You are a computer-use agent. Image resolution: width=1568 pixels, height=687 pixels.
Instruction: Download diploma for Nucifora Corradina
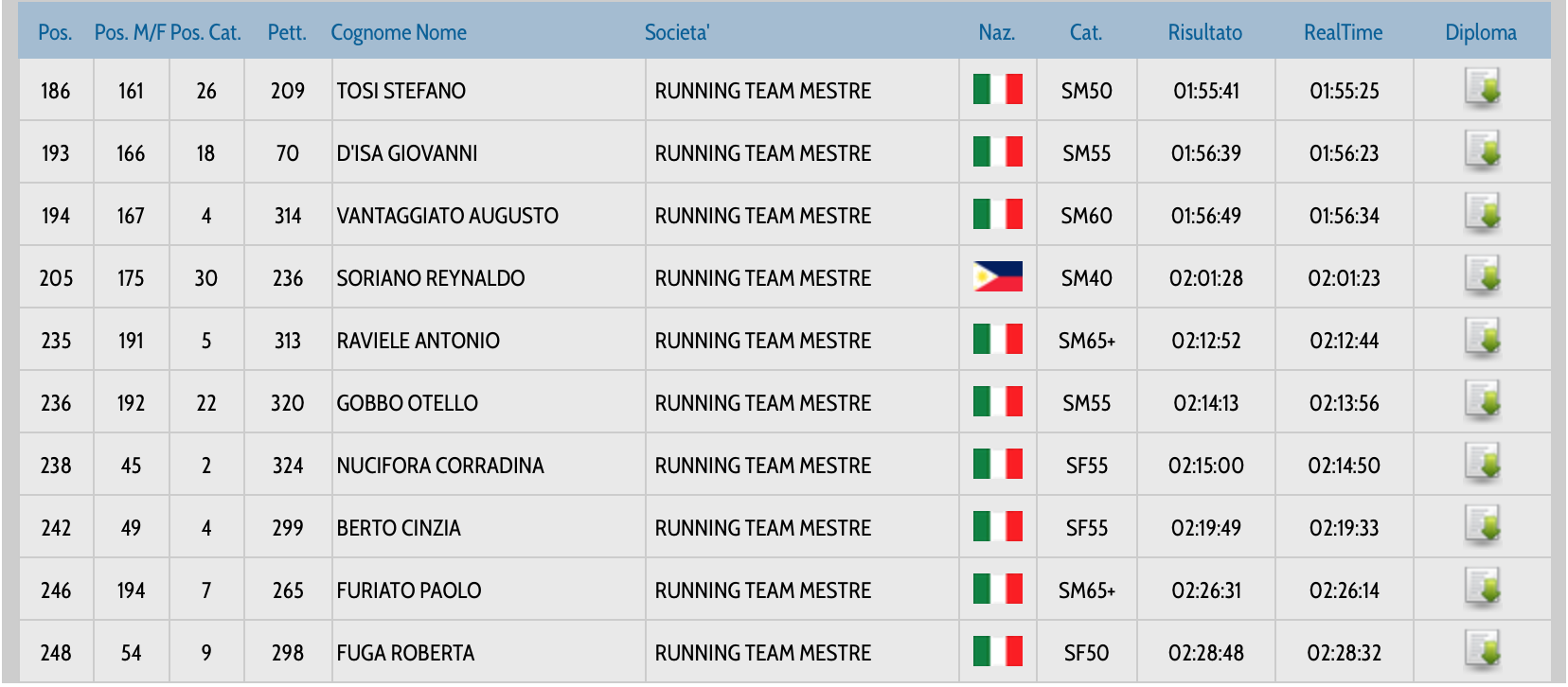pos(1482,465)
